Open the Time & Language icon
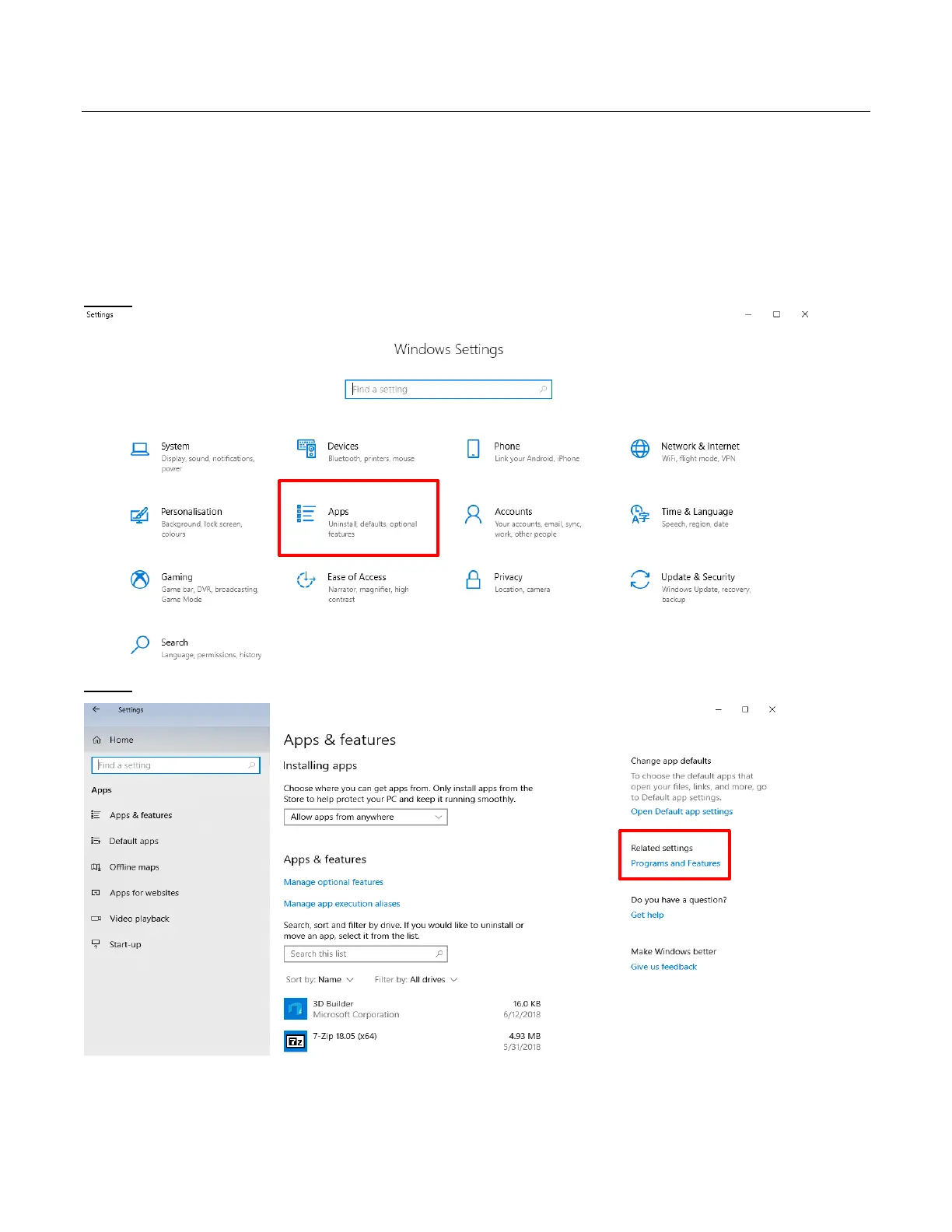The height and width of the screenshot is (1232, 952). pyautogui.click(x=640, y=514)
